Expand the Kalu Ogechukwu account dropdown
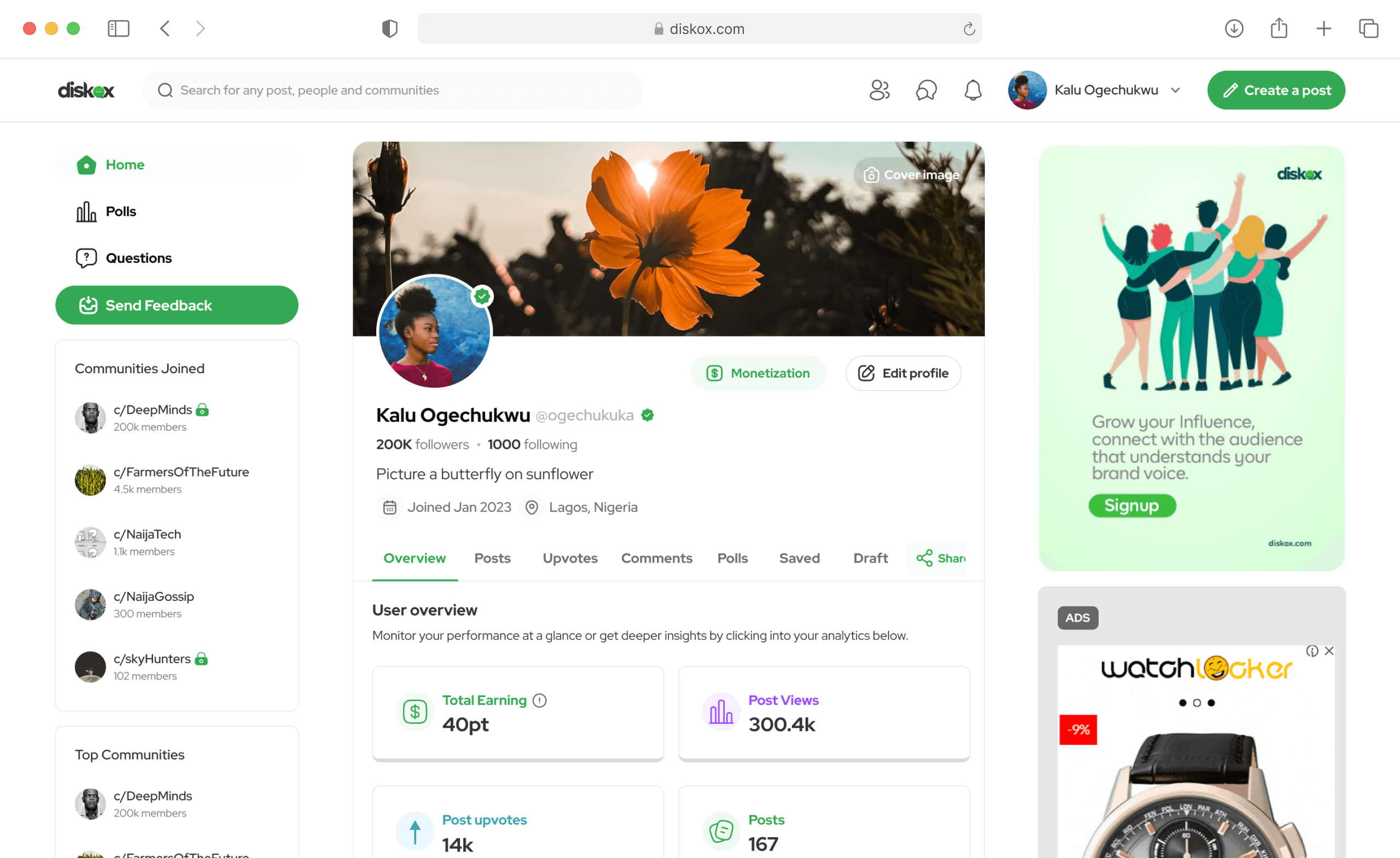This screenshot has height=858, width=1400. [x=1176, y=90]
